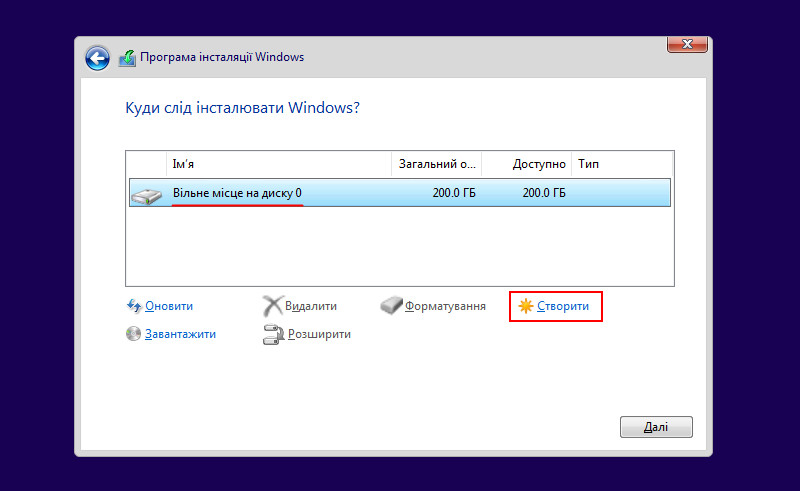Click the 200.0 ГБ available space cell

[x=544, y=193]
